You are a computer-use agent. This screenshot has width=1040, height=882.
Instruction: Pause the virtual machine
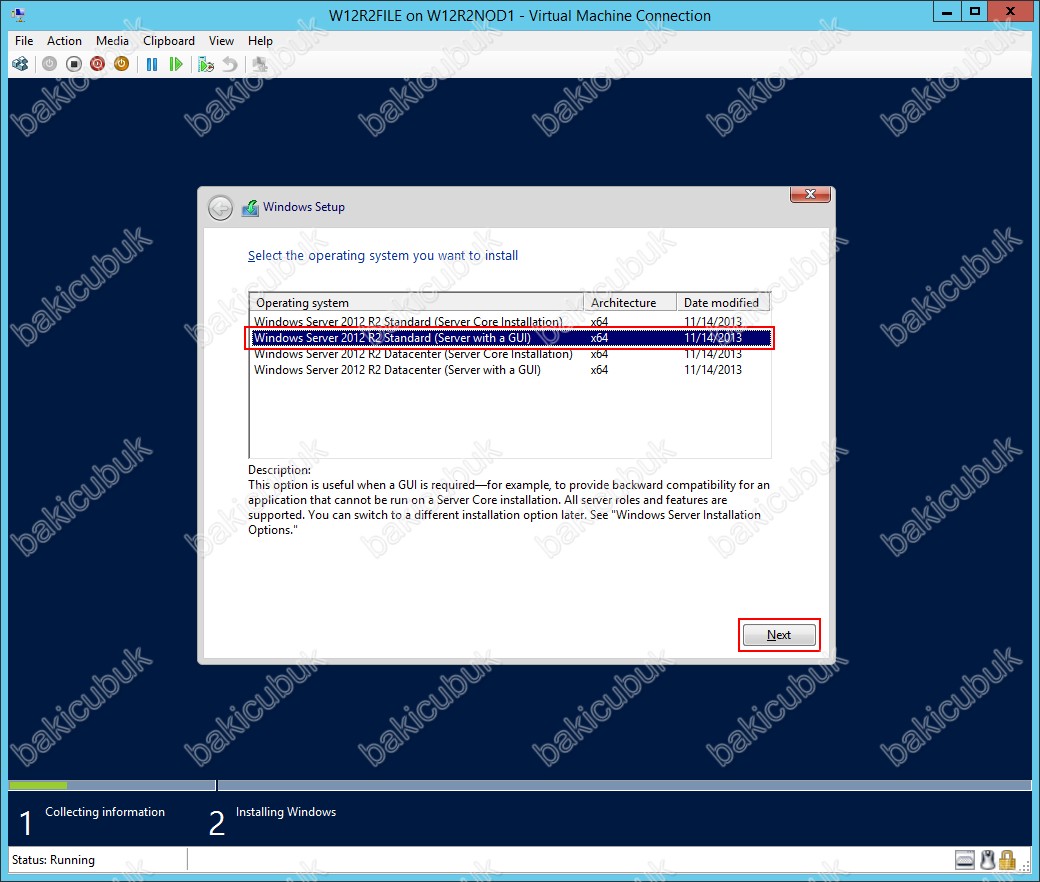pos(152,64)
